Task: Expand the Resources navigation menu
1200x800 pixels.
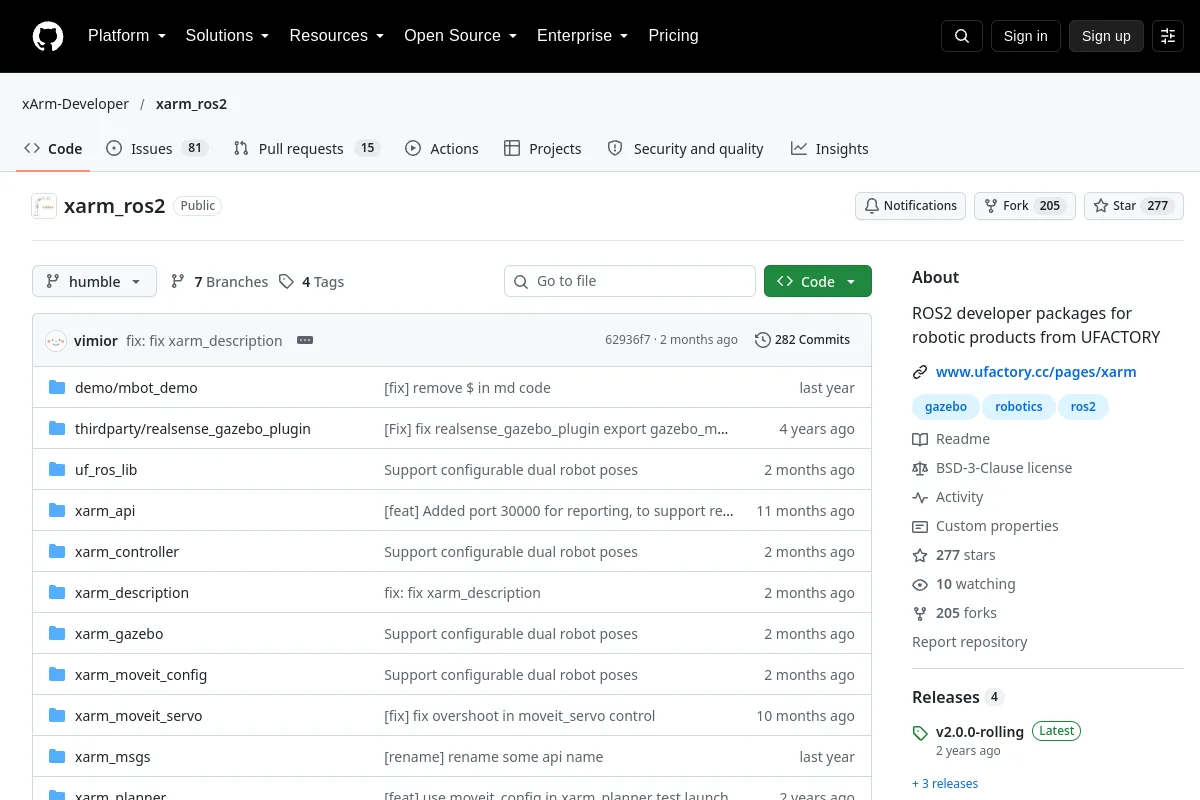Action: point(337,36)
